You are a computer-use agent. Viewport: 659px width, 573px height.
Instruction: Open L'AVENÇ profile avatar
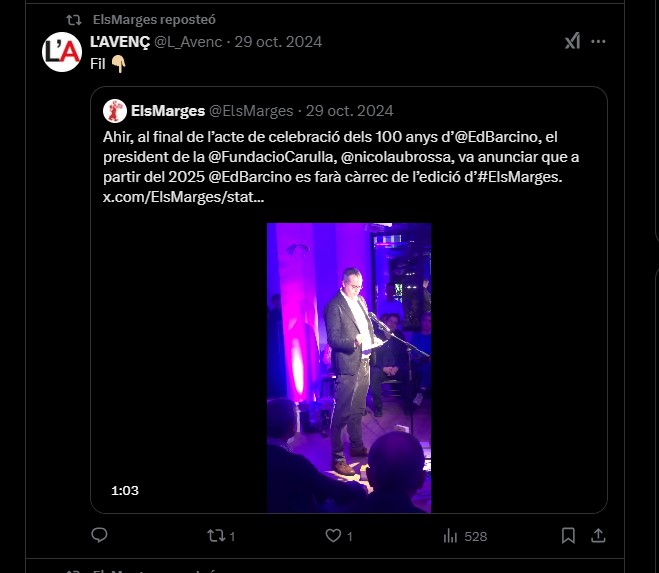[61, 51]
